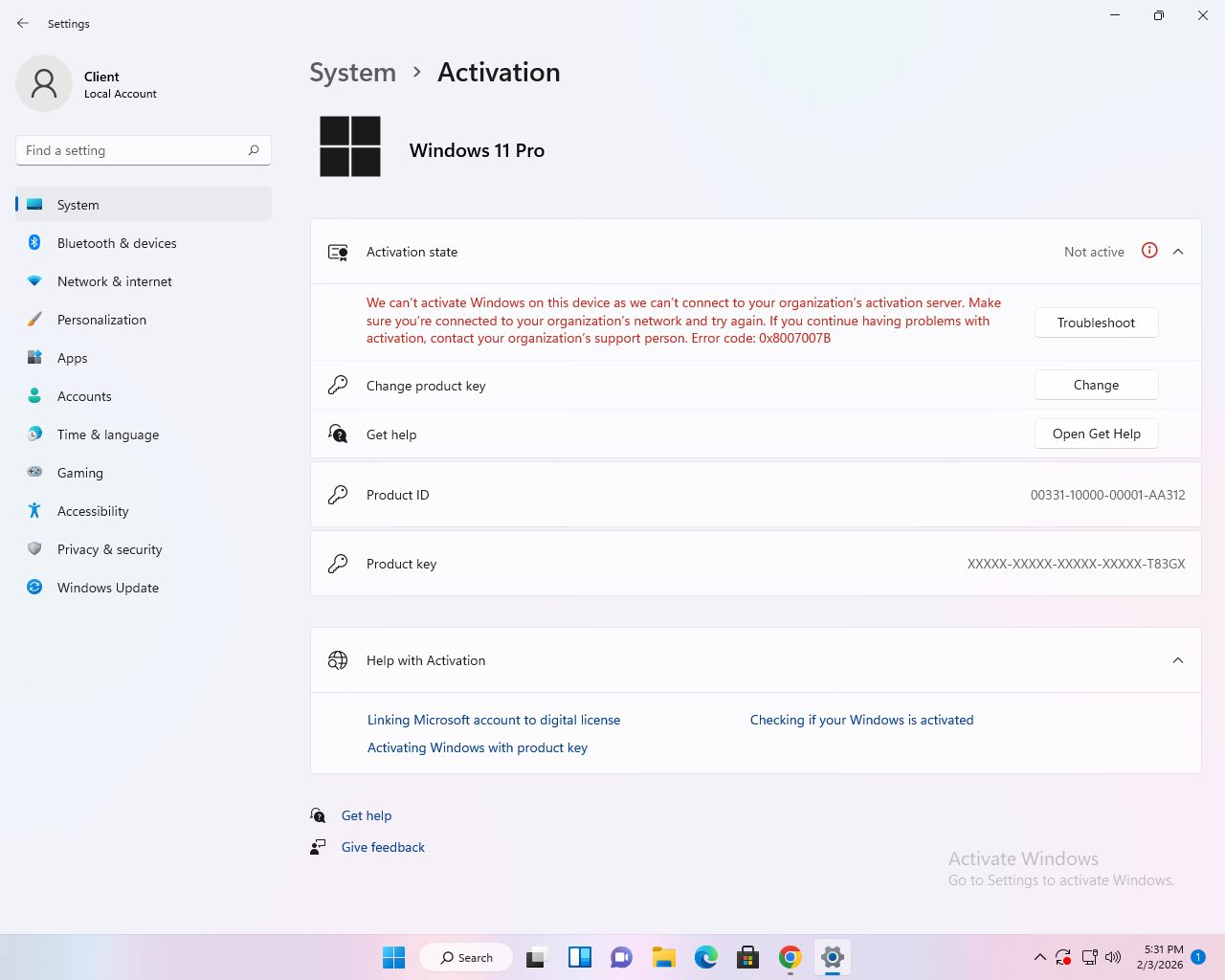
Task: Click the Troubleshoot button
Action: 1096,323
